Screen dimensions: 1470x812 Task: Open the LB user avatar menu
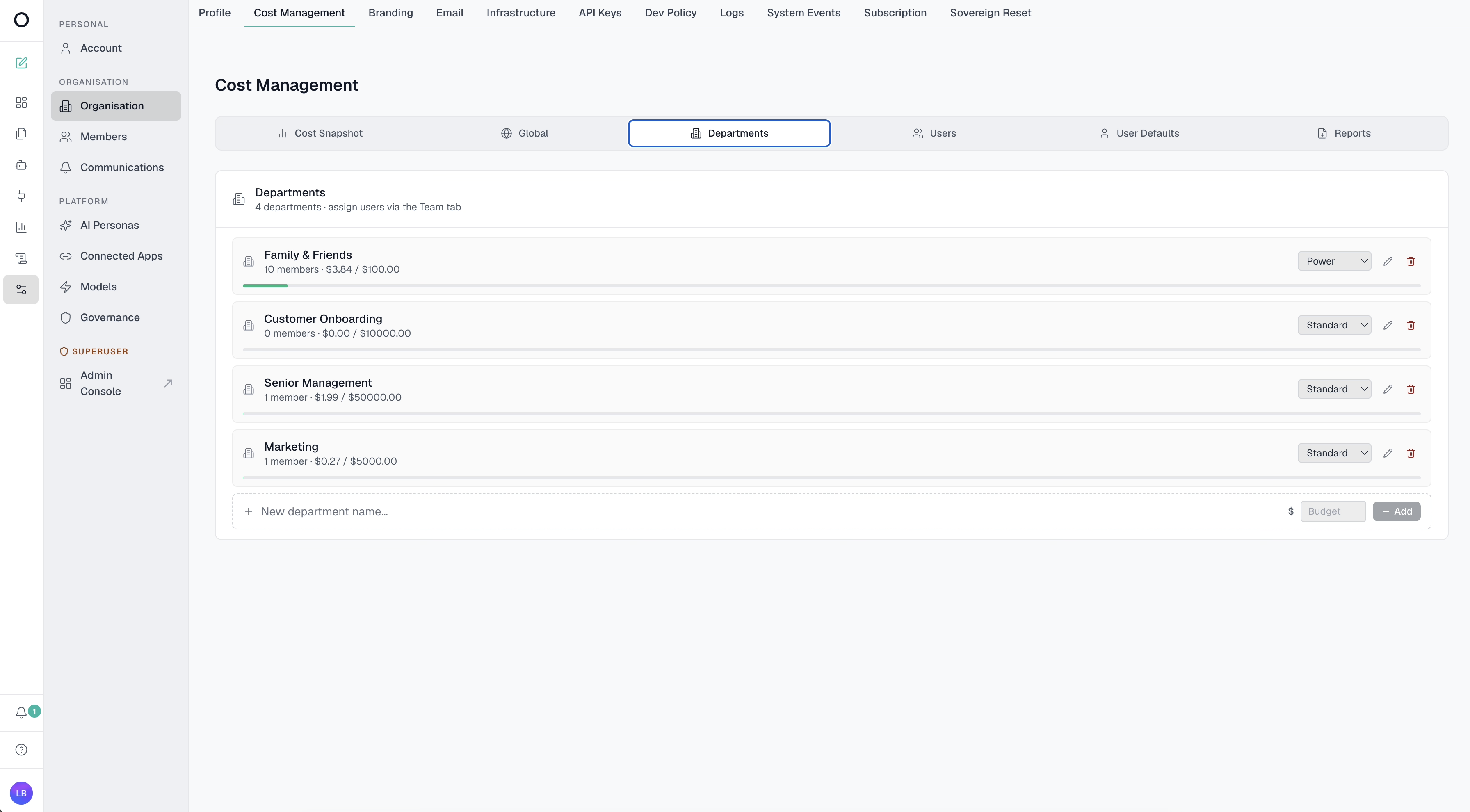21,793
